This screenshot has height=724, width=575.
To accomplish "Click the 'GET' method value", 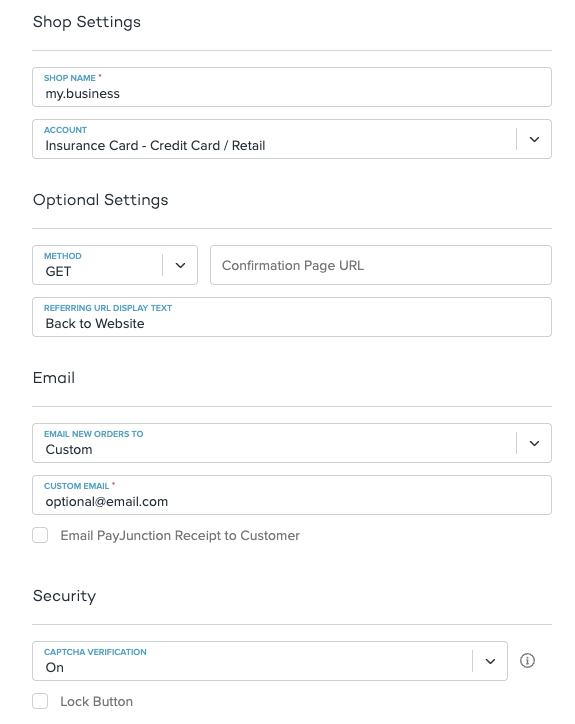I will 58,272.
